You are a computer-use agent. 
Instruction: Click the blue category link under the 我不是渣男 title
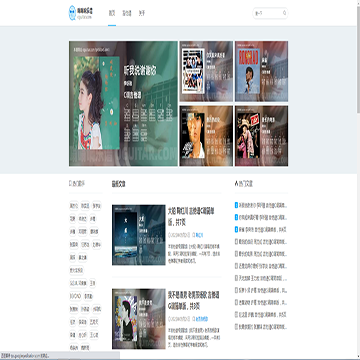[201, 319]
